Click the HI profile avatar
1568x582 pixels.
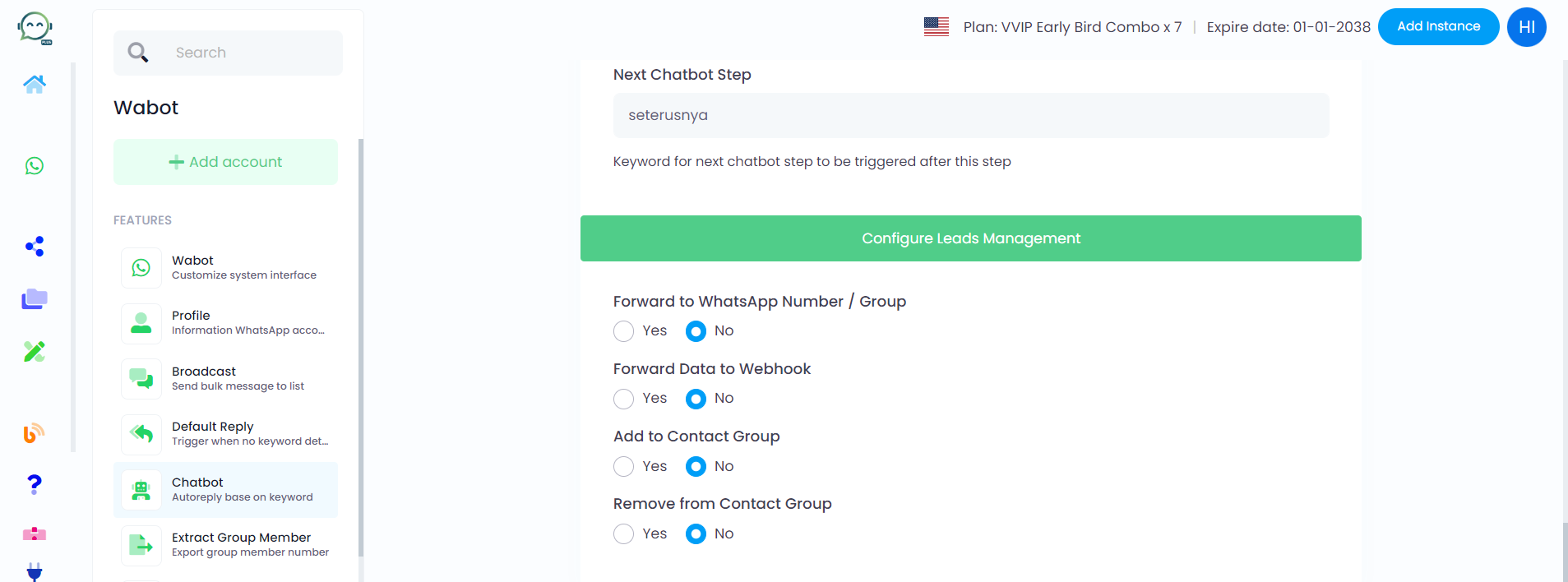[x=1525, y=26]
